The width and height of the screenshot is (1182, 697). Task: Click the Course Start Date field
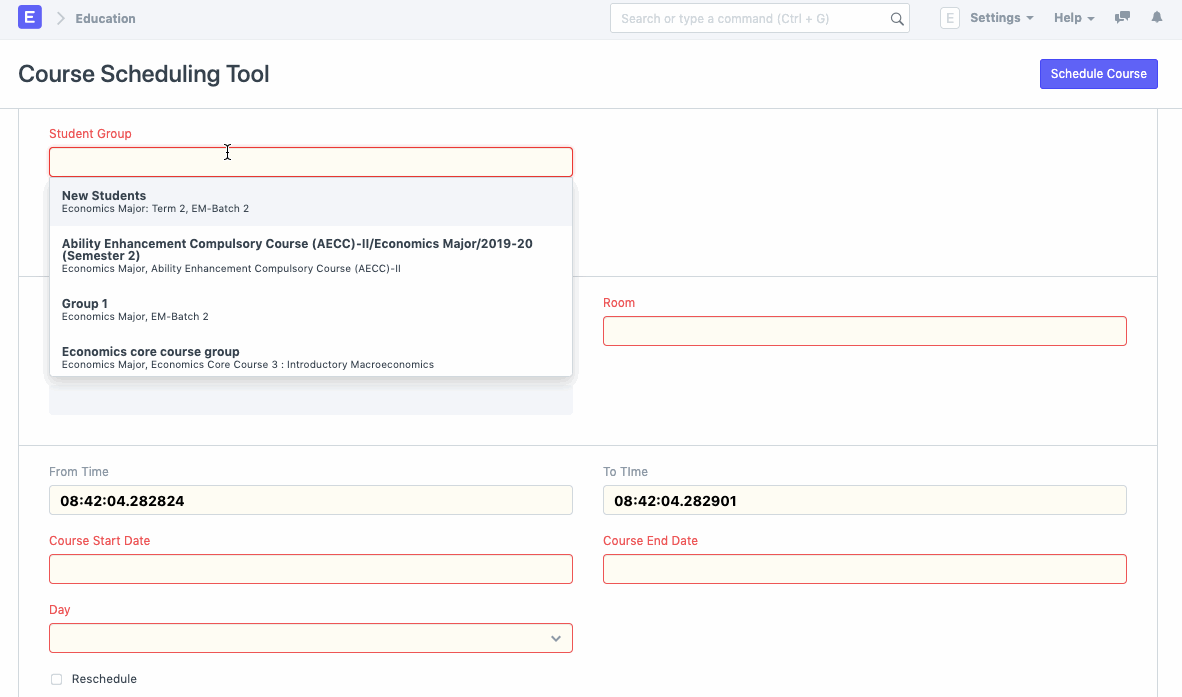310,568
